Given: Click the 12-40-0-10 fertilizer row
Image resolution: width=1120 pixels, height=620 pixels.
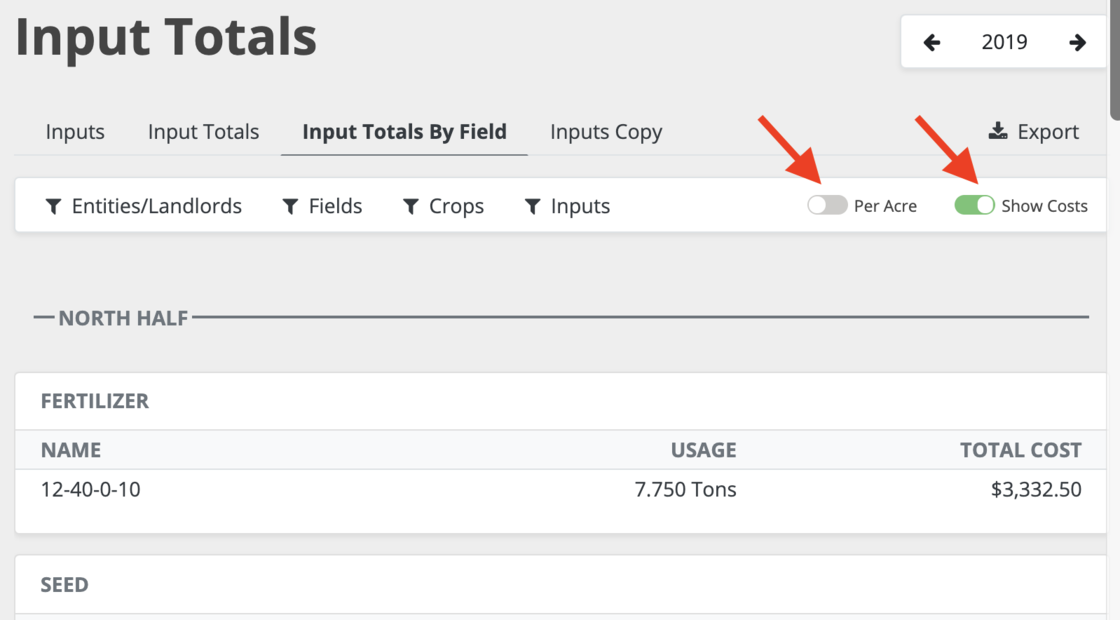Looking at the screenshot, I should point(90,490).
